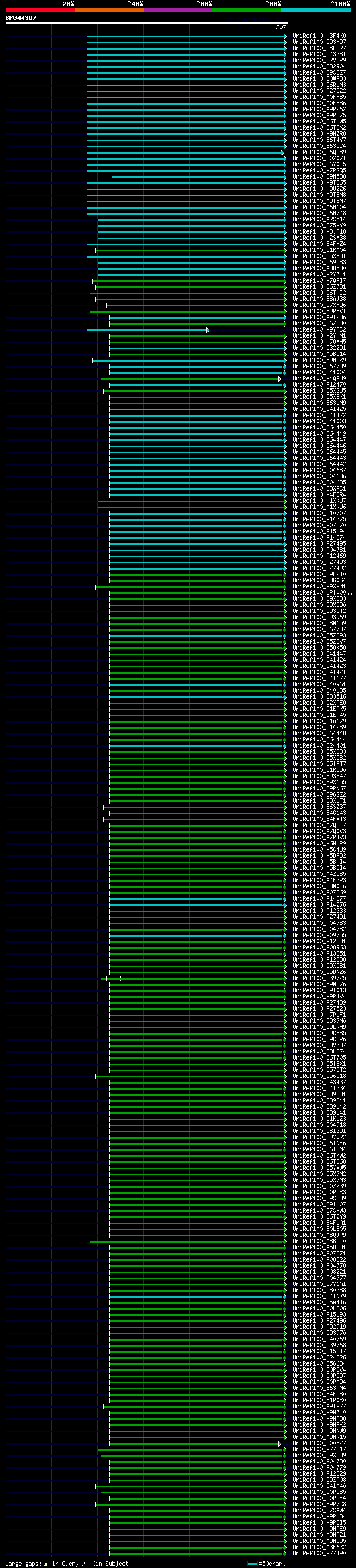356x1568 pixels.
Task: Open hit UniRef100_B3G0G4
Action: [319, 580]
